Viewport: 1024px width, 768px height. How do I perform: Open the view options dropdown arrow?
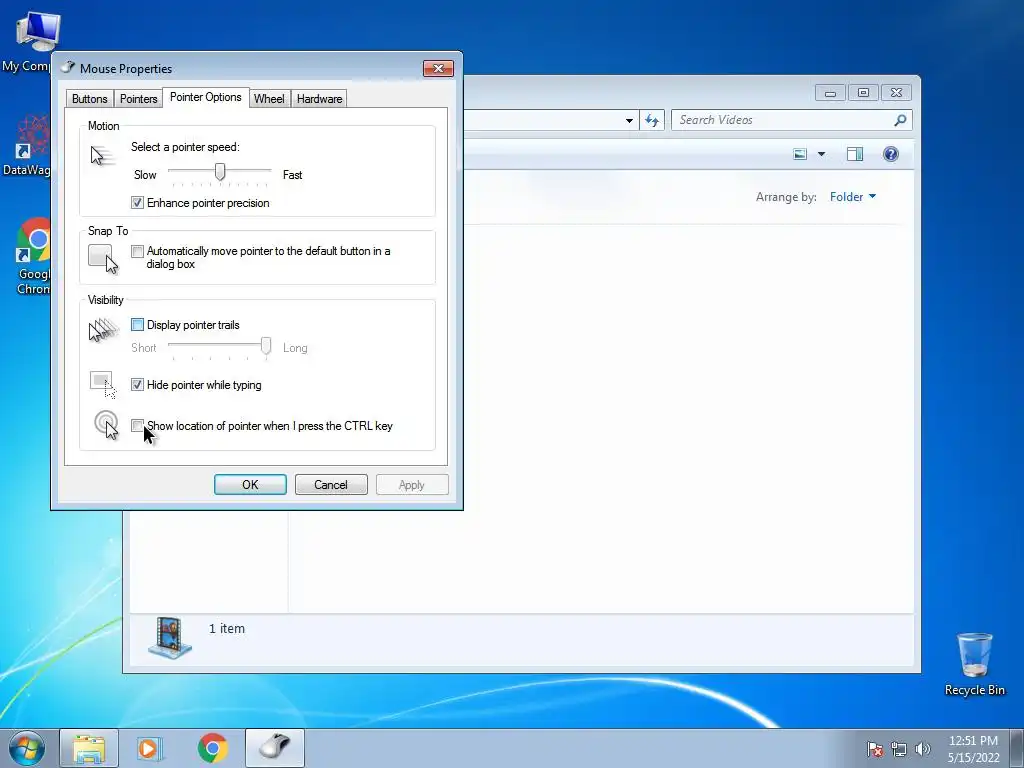822,154
